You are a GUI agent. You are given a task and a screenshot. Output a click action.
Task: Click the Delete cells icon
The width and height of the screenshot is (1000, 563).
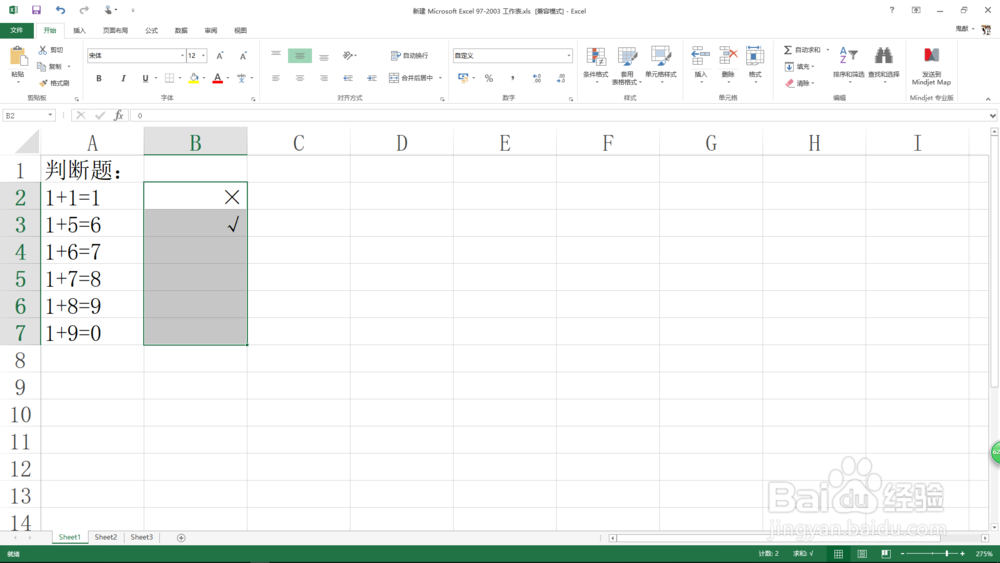pos(728,56)
